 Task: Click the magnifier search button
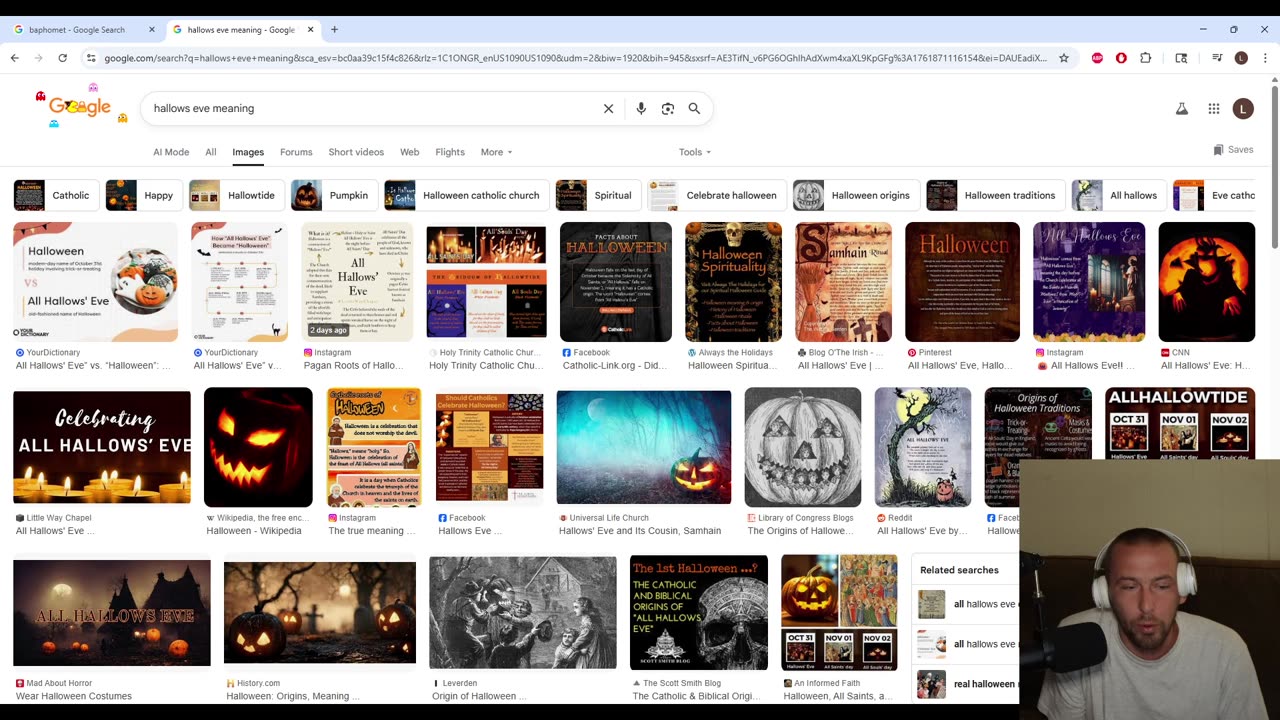coord(694,108)
